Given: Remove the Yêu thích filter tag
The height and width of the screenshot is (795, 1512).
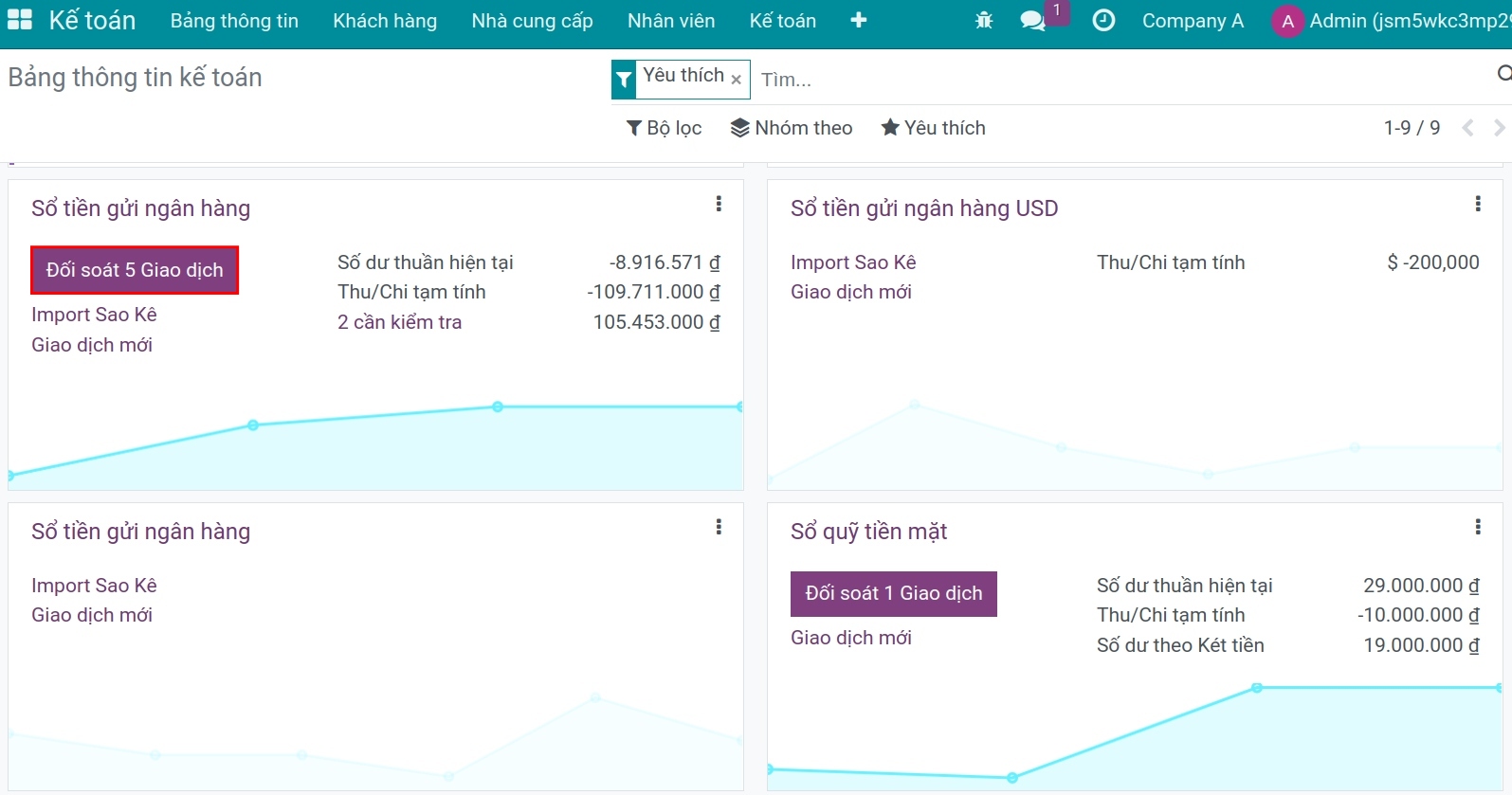Looking at the screenshot, I should (736, 80).
